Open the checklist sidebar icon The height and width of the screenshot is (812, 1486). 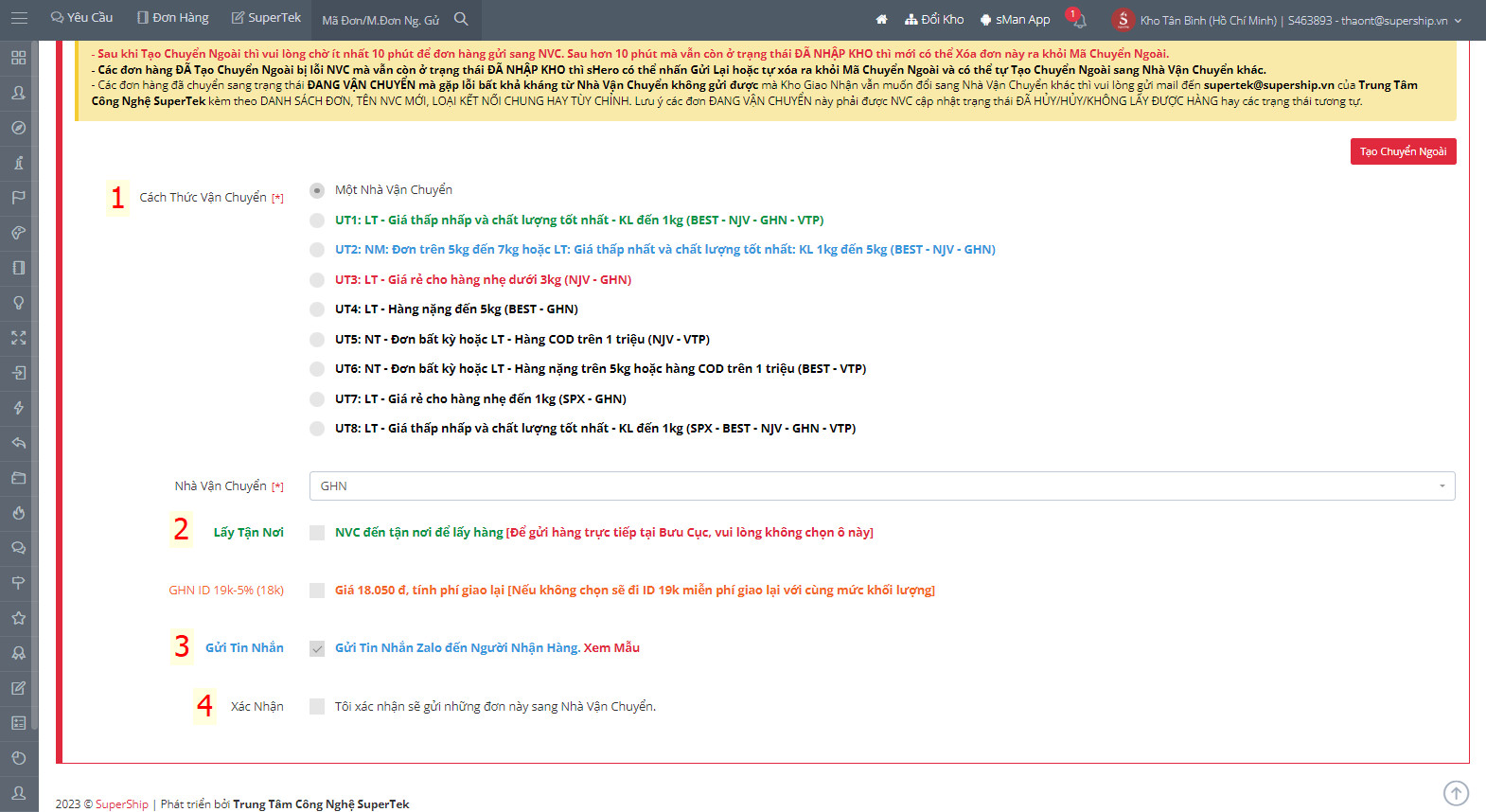(18, 723)
